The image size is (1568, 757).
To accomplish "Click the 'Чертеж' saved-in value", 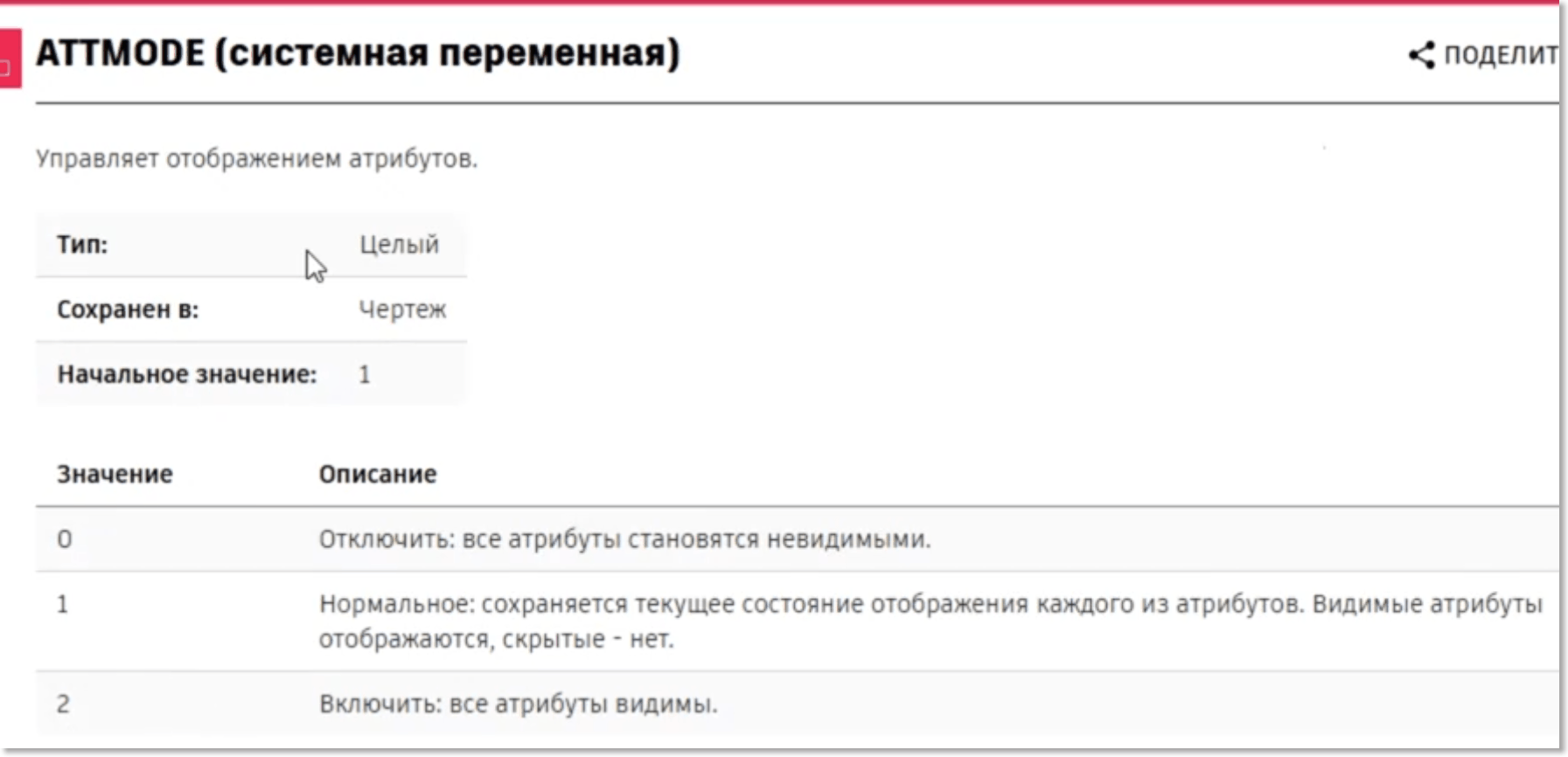I will 402,309.
